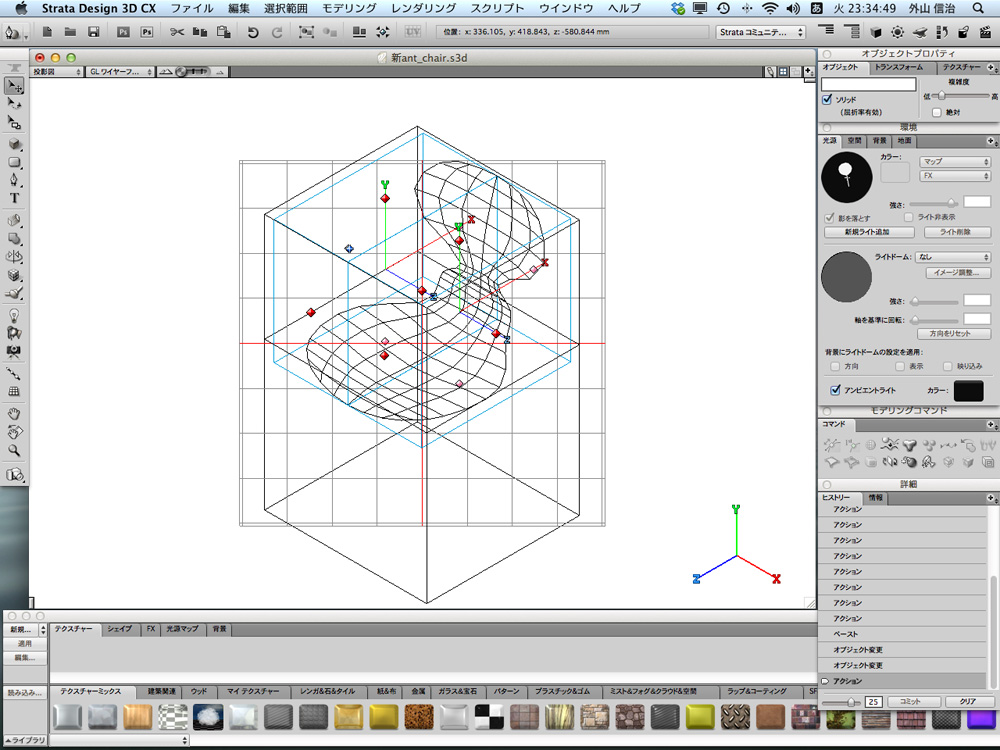
Task: Click the Undo arrow icon
Action: point(253,32)
